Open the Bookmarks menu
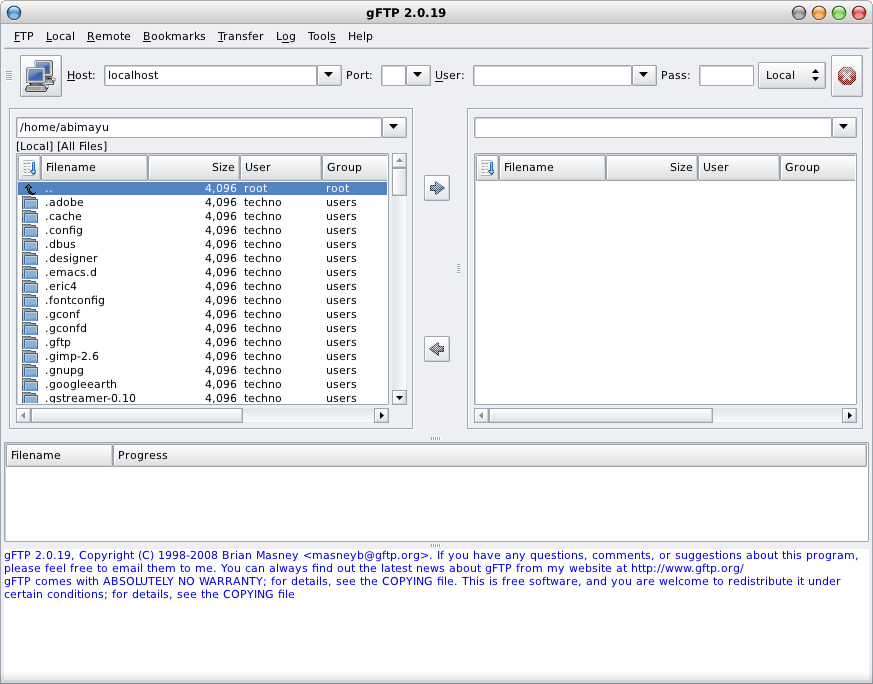873x684 pixels. pos(174,36)
